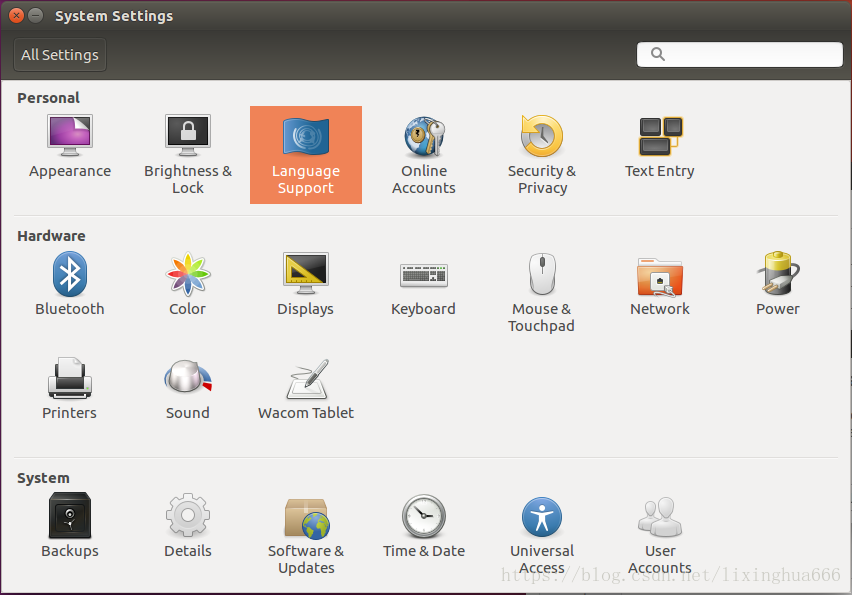Image resolution: width=852 pixels, height=595 pixels.
Task: Open Printers settings
Action: coord(70,388)
